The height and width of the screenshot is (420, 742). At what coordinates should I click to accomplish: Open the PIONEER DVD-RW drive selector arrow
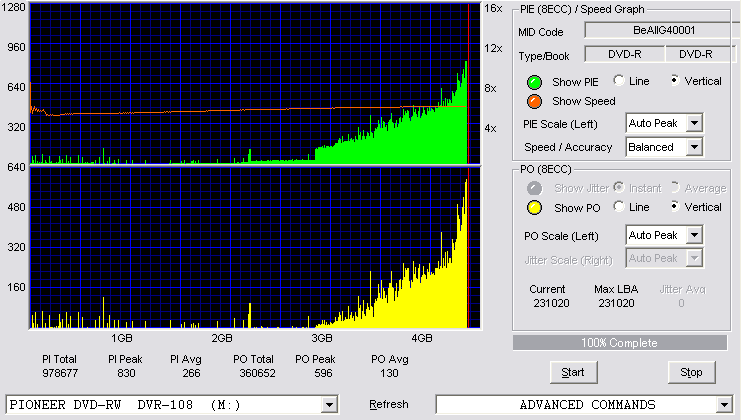click(x=329, y=405)
